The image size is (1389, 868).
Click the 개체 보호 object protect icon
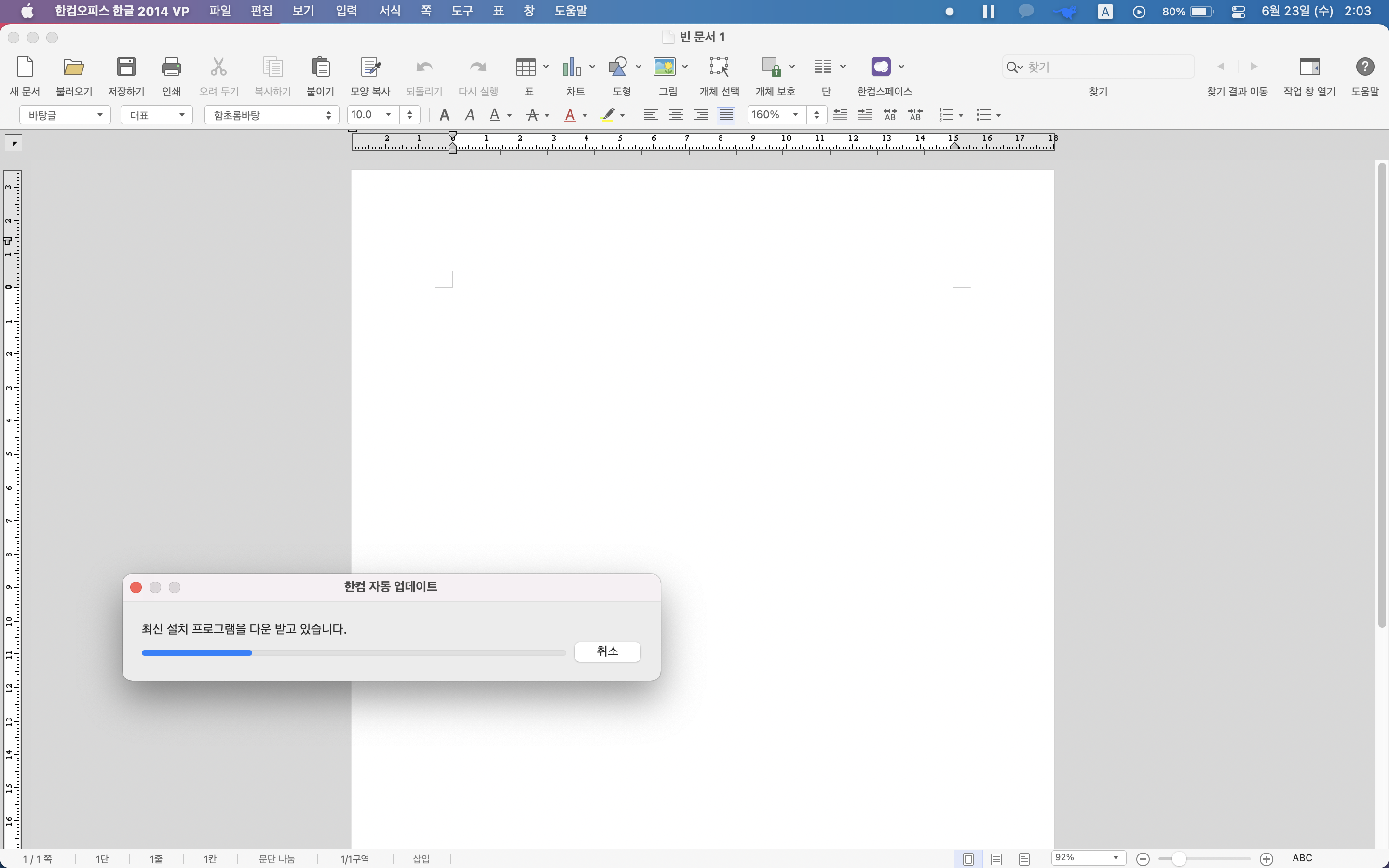[771, 67]
